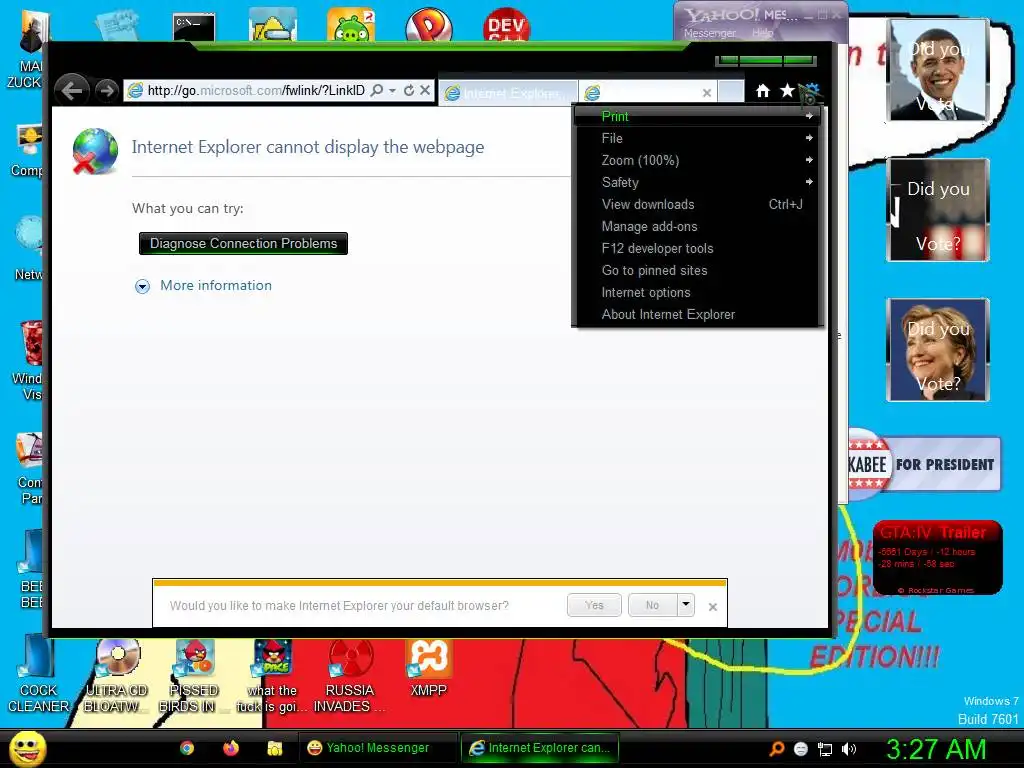Screen dimensions: 1024x768
Task: Go back with the Internet Explorer back arrow
Action: [72, 90]
